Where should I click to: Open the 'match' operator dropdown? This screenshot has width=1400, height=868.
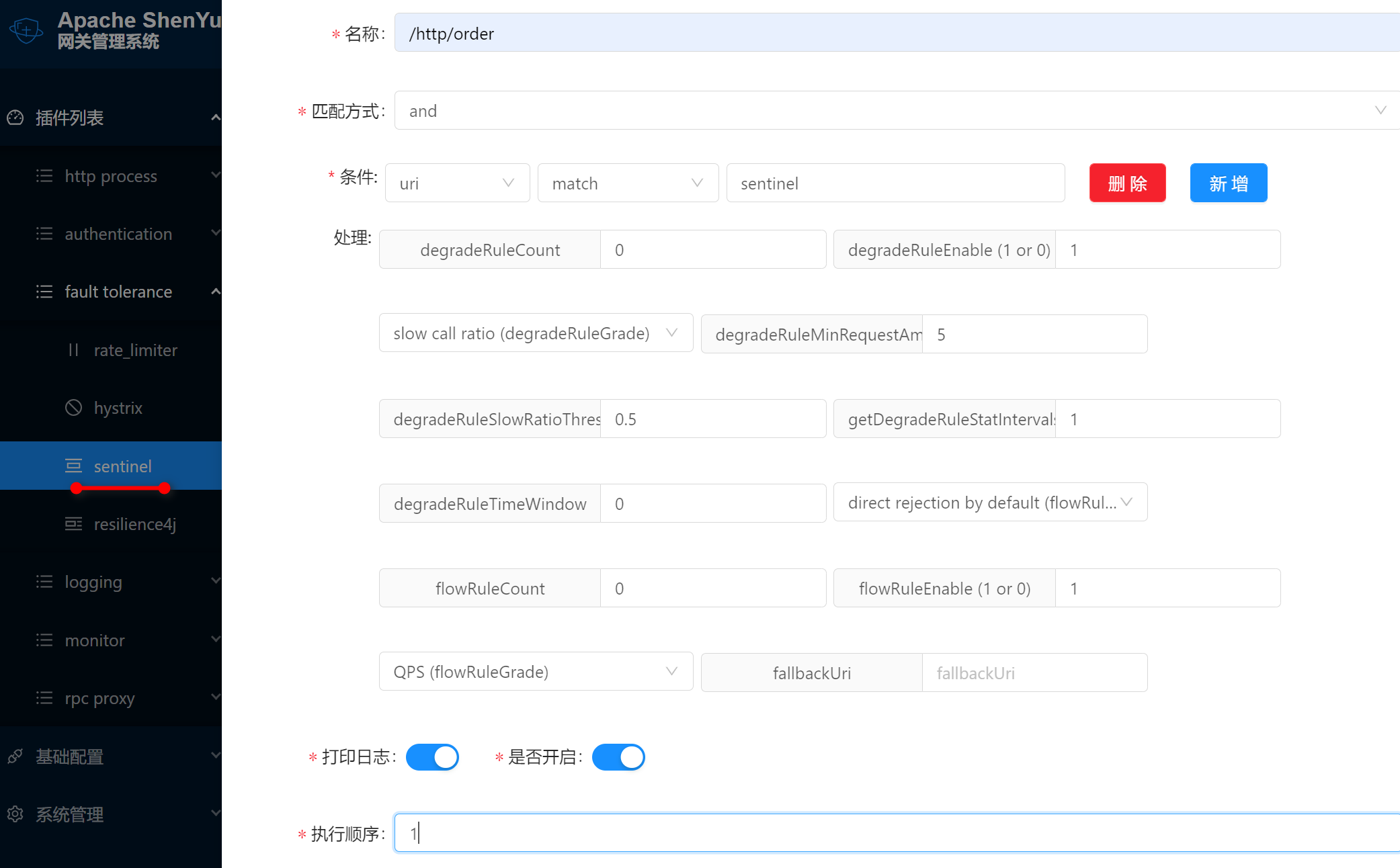628,183
